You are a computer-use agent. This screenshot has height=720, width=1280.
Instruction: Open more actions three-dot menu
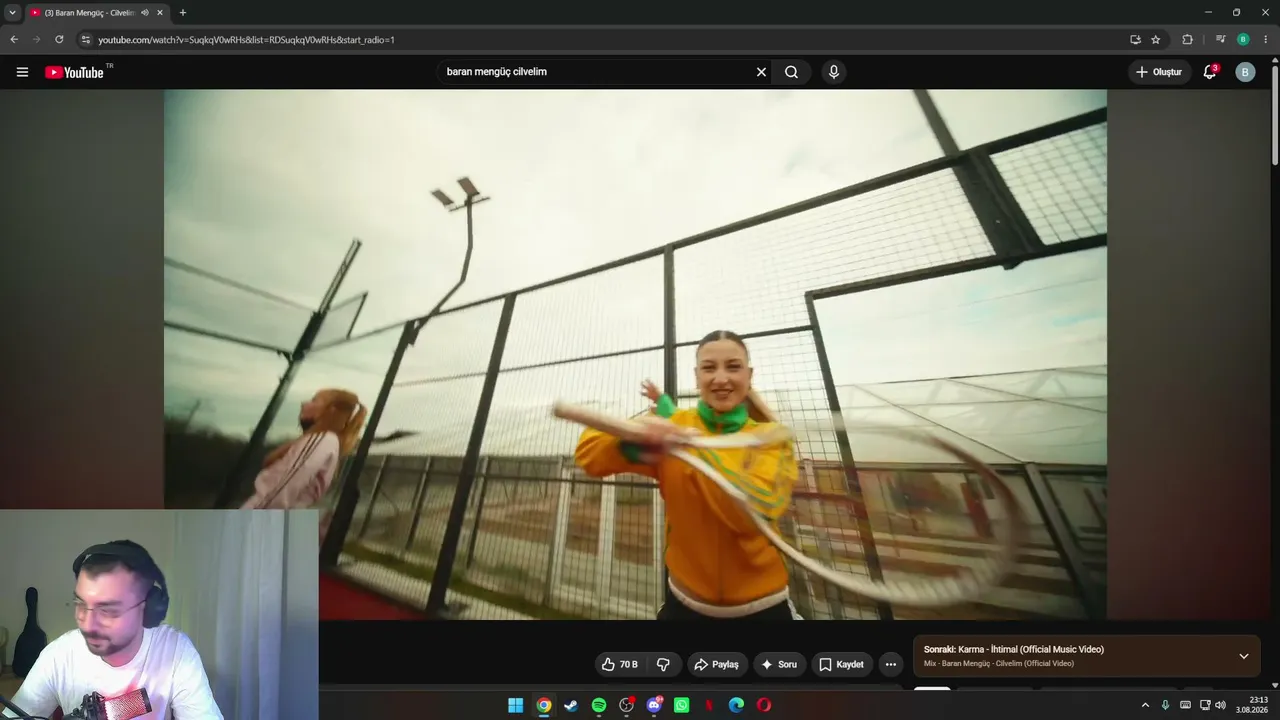pos(890,664)
